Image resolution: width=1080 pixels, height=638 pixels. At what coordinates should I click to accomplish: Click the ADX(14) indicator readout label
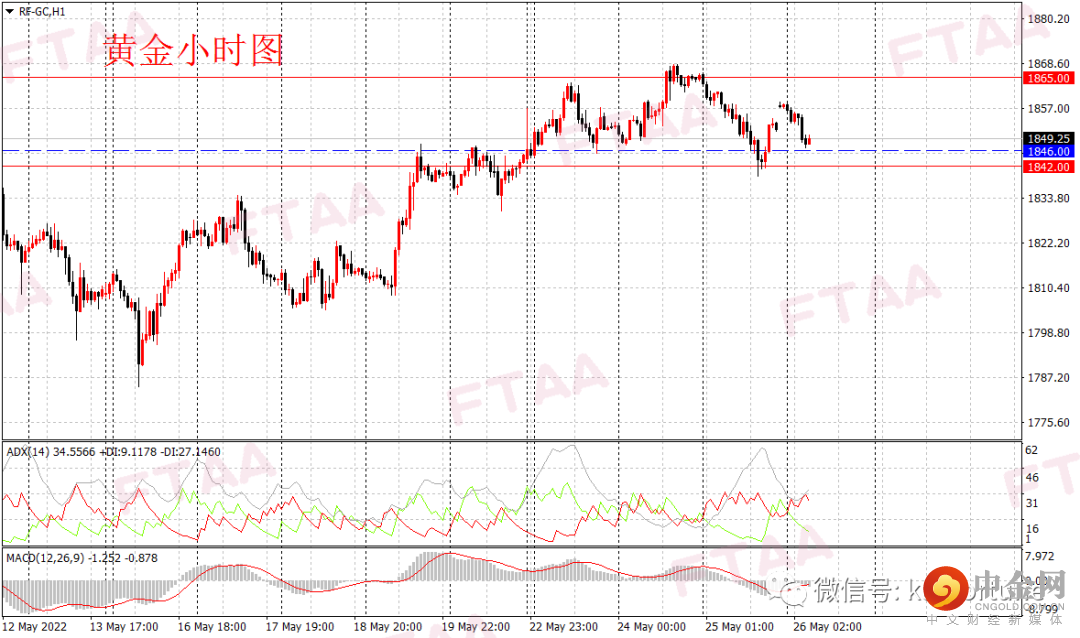[114, 452]
